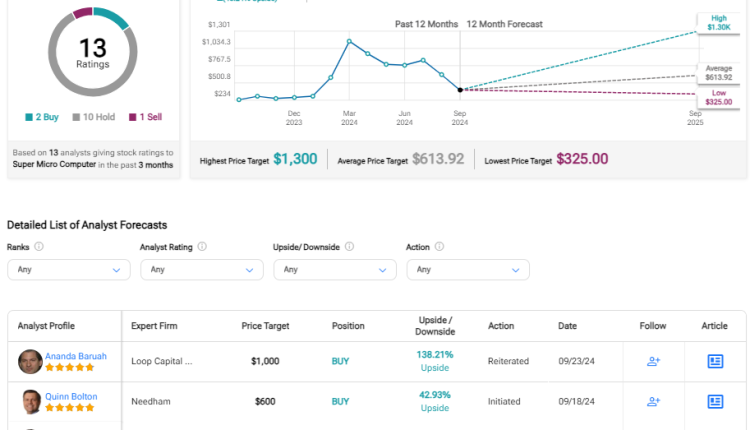Image resolution: width=750 pixels, height=430 pixels.
Task: Open Quinn Bolton's analyst profile link
Action: click(x=71, y=396)
